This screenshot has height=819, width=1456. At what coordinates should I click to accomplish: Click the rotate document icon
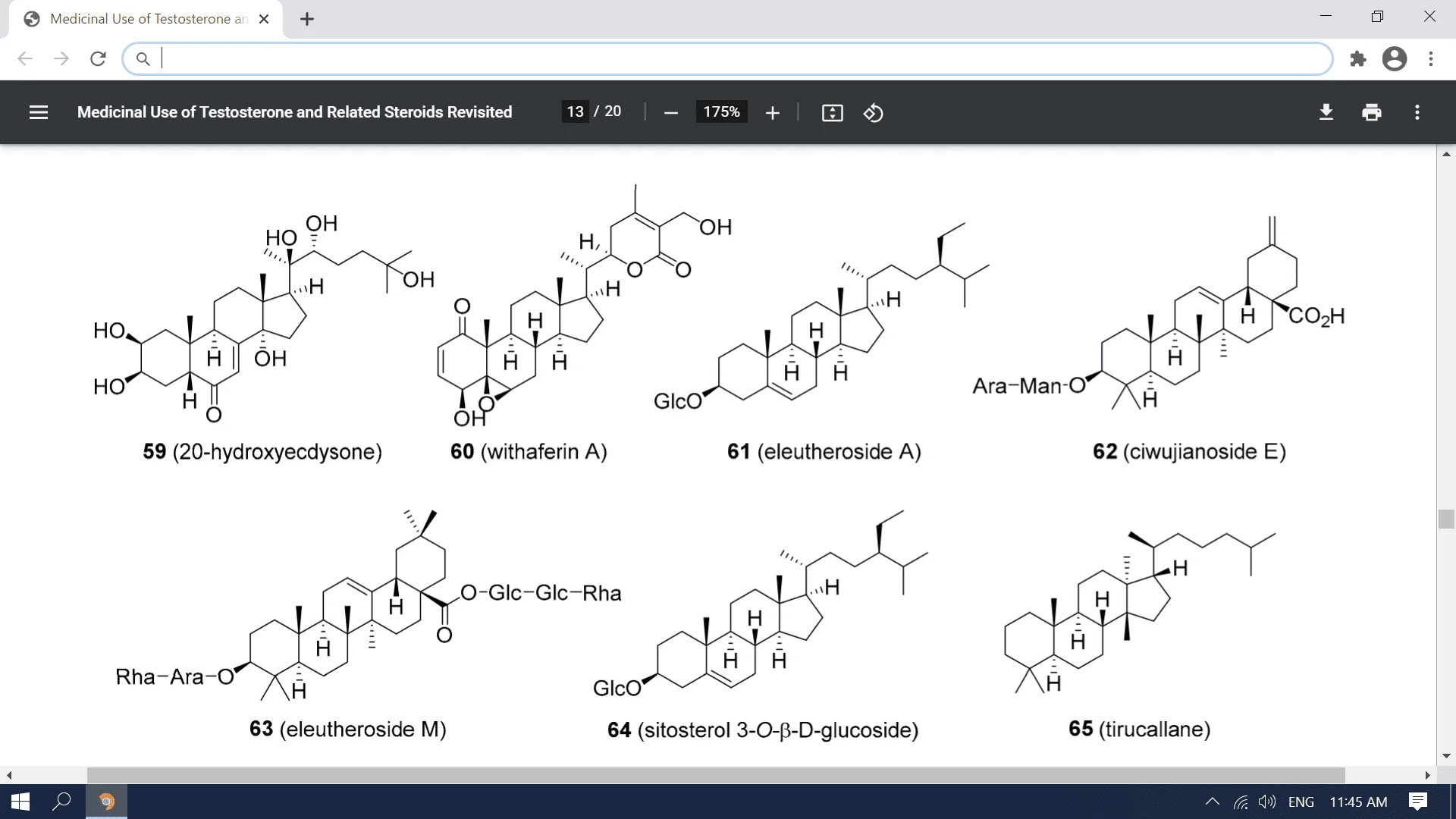[x=871, y=111]
